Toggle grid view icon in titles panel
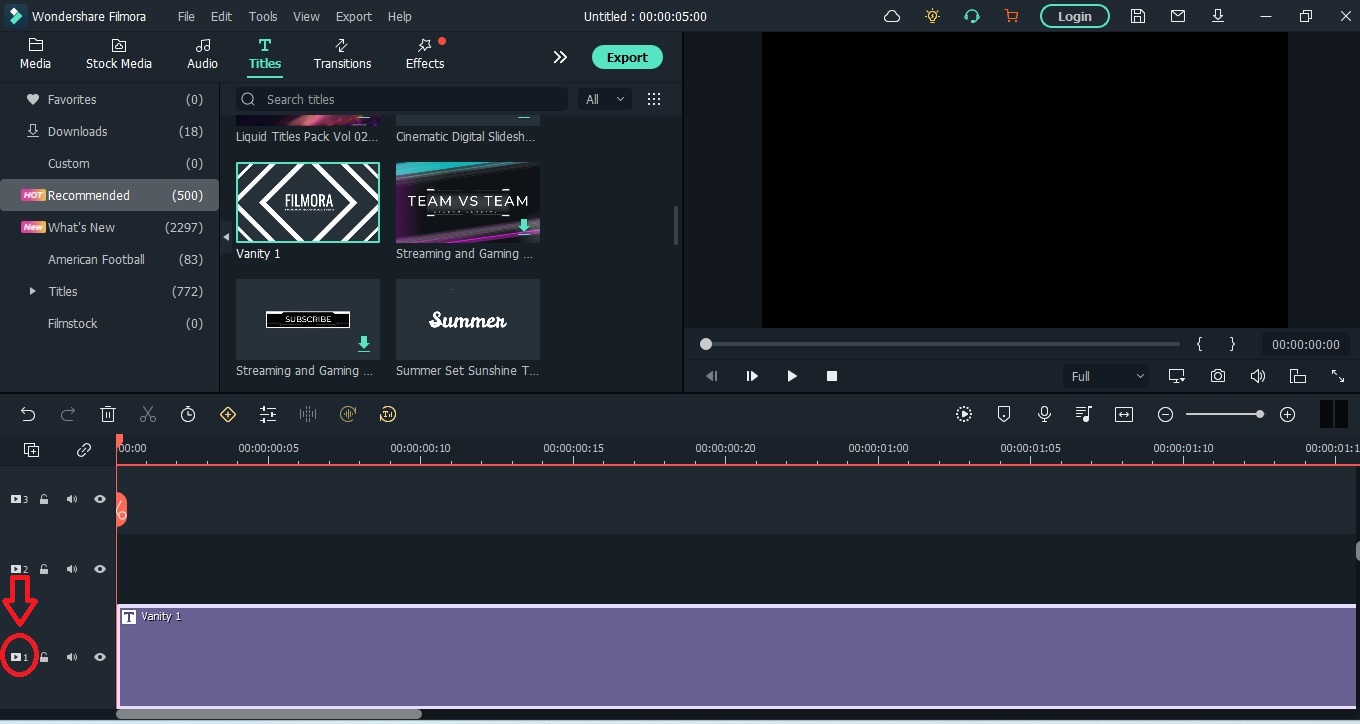 pos(654,99)
